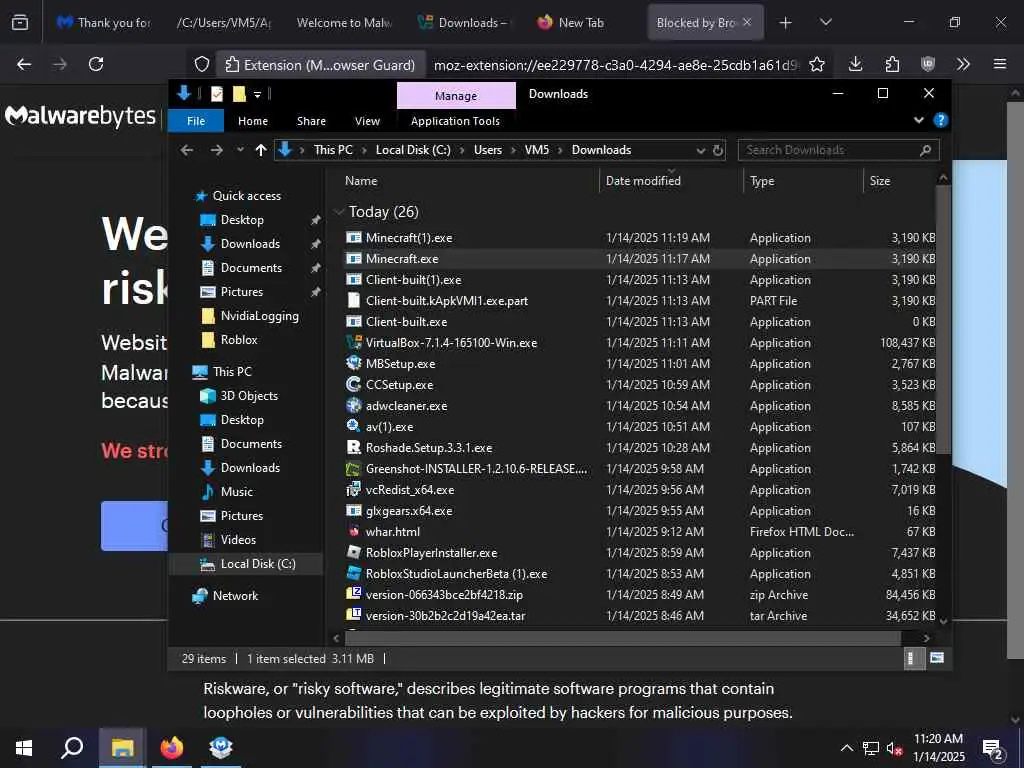Image resolution: width=1024 pixels, height=768 pixels.
Task: Expand the Explorer ribbon chevron
Action: tap(919, 120)
